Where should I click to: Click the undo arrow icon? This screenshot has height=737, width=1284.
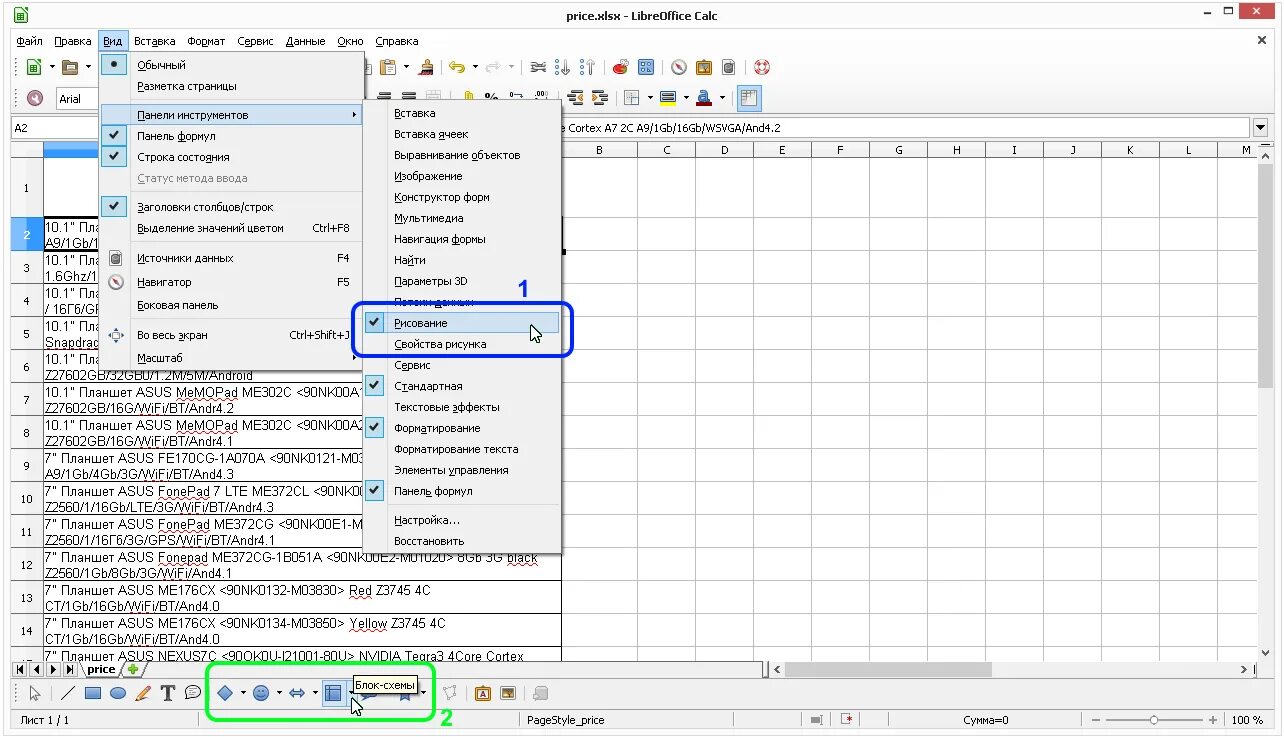457,67
